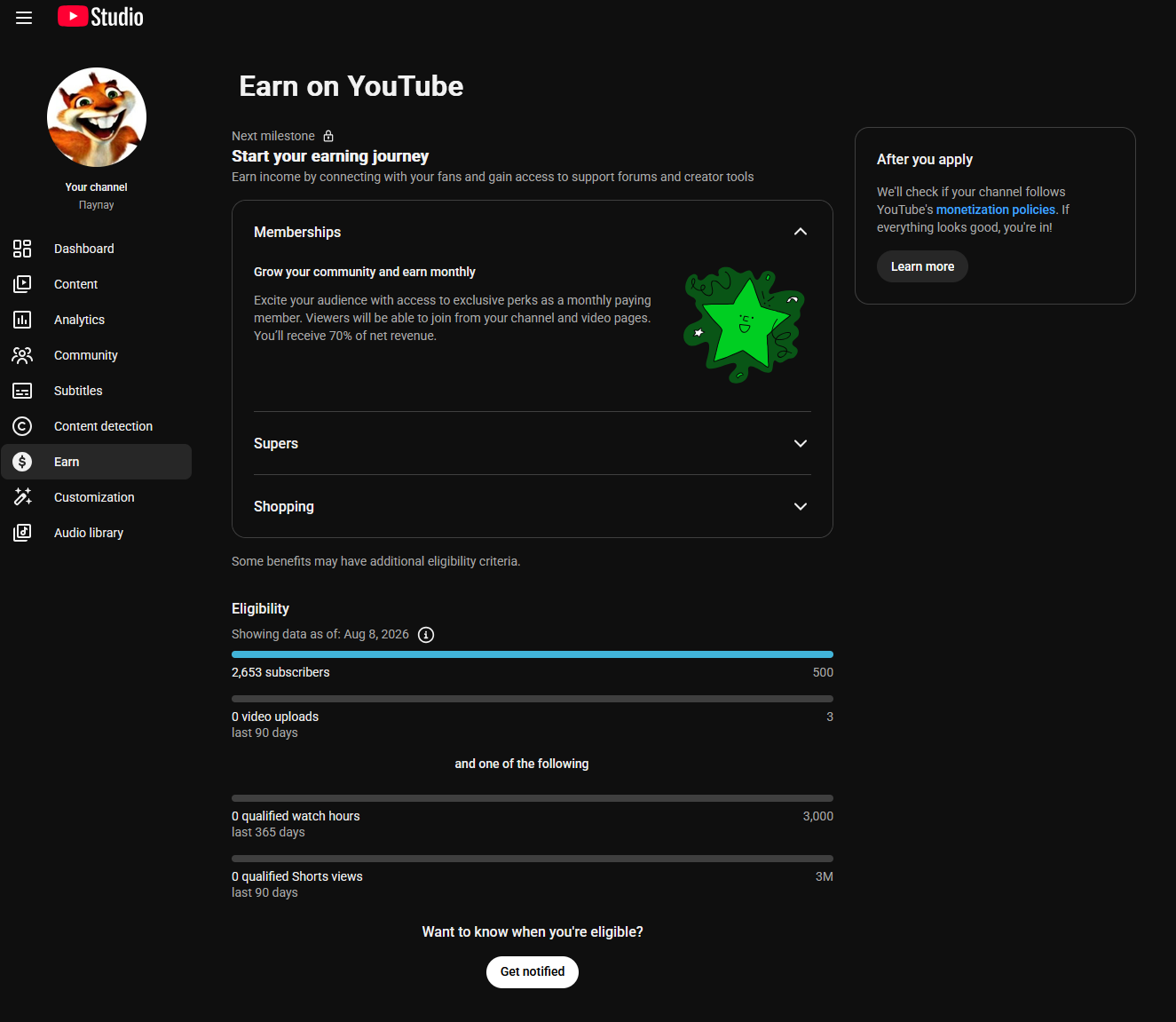Image resolution: width=1176 pixels, height=1022 pixels.
Task: Click the Supers section title
Action: [x=276, y=444]
